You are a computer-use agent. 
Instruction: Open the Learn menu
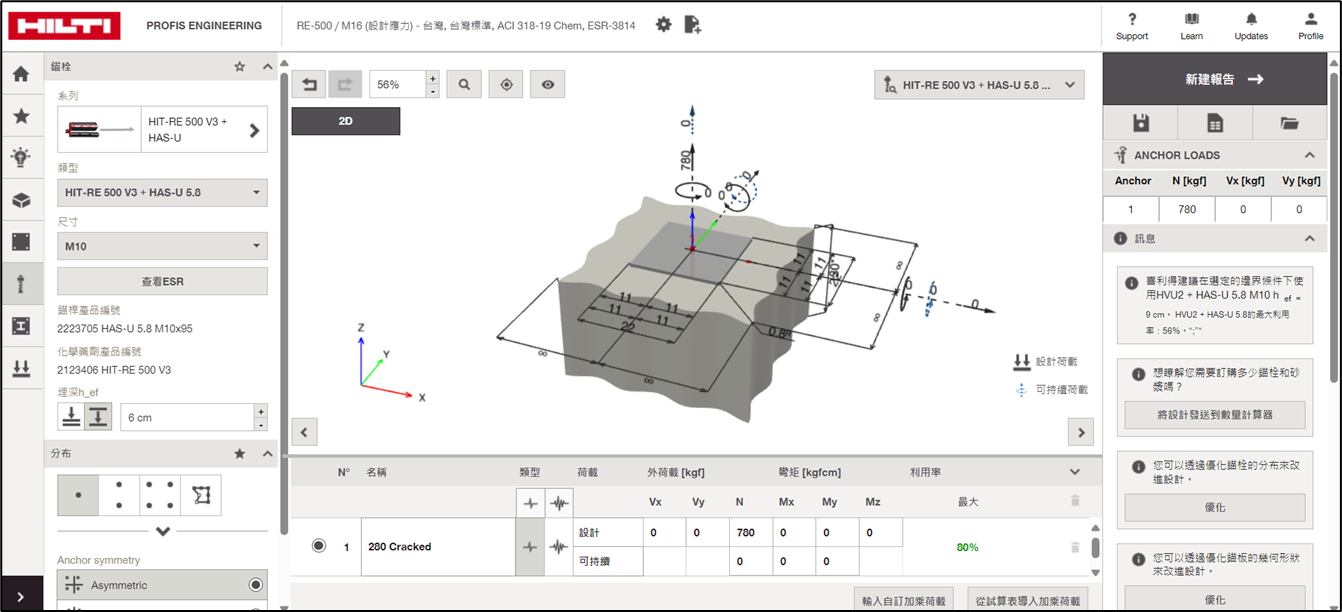[x=1191, y=26]
